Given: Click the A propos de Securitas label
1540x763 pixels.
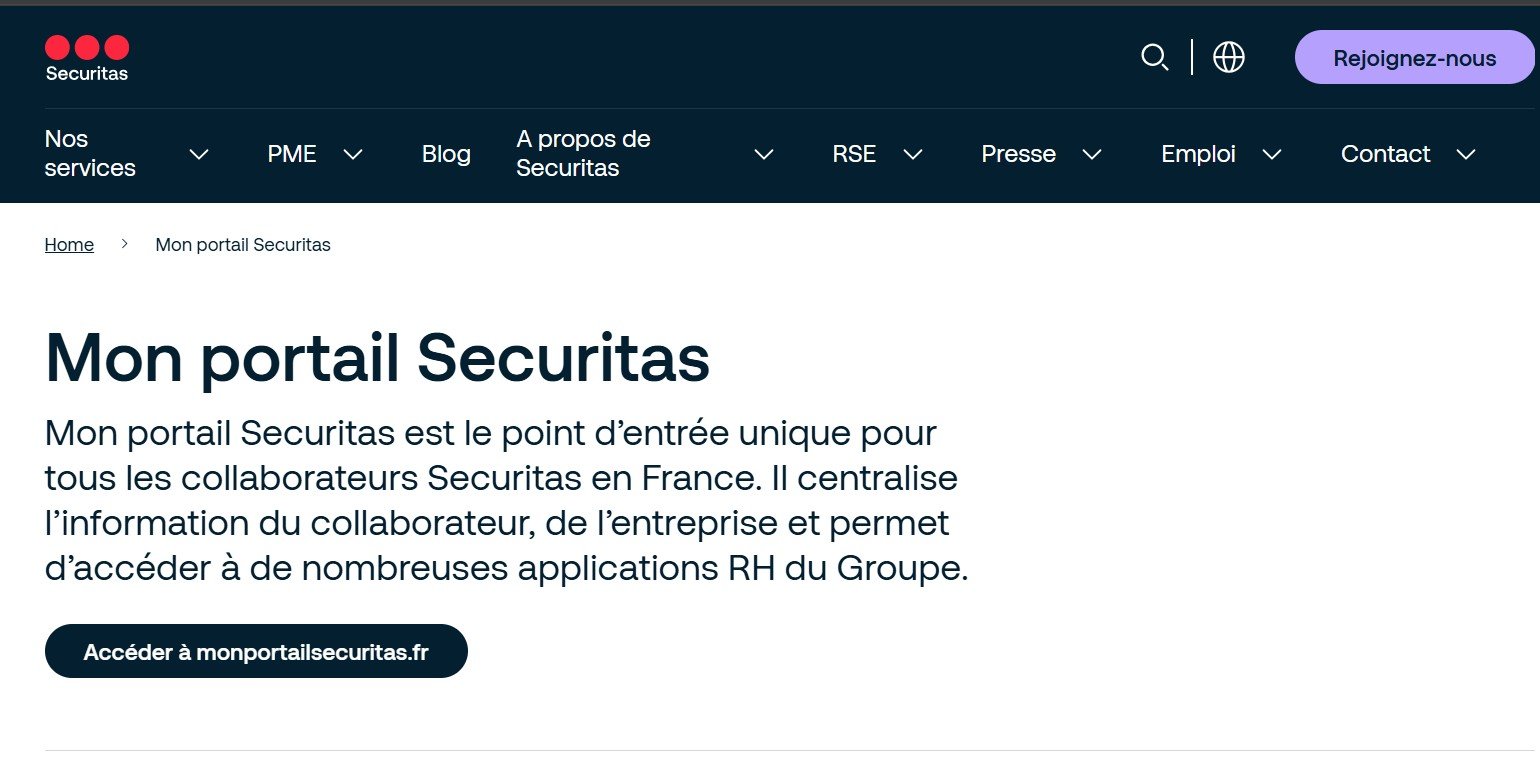Looking at the screenshot, I should click(583, 154).
